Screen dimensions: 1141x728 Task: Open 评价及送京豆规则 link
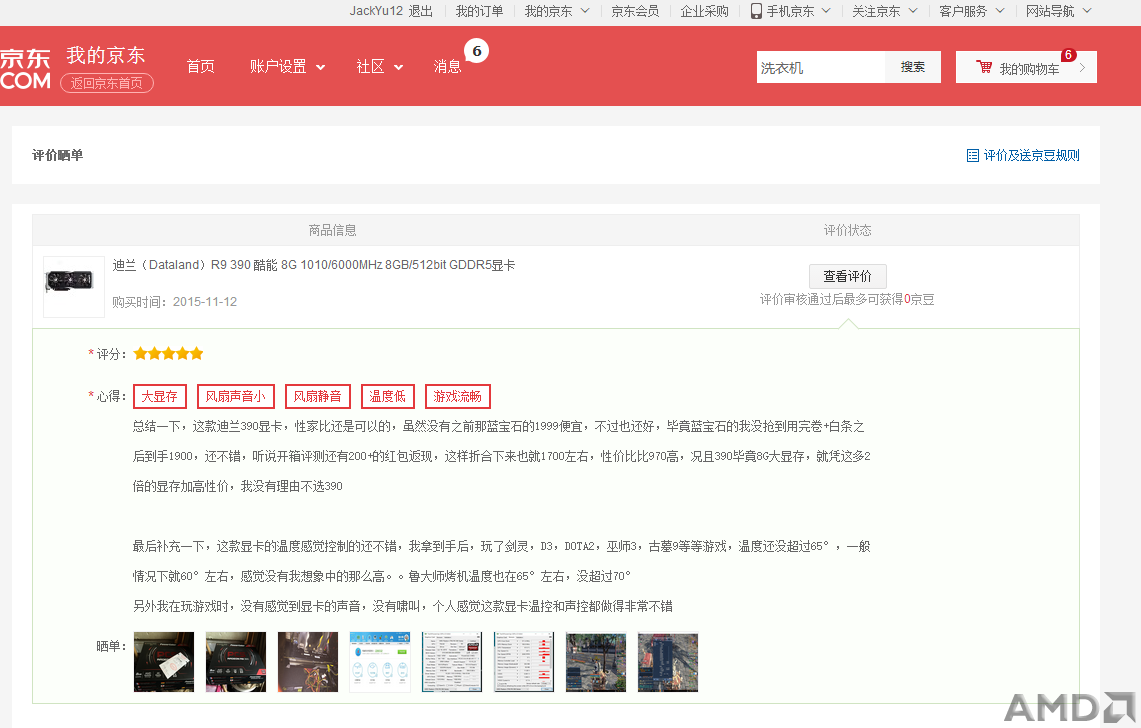(1031, 156)
